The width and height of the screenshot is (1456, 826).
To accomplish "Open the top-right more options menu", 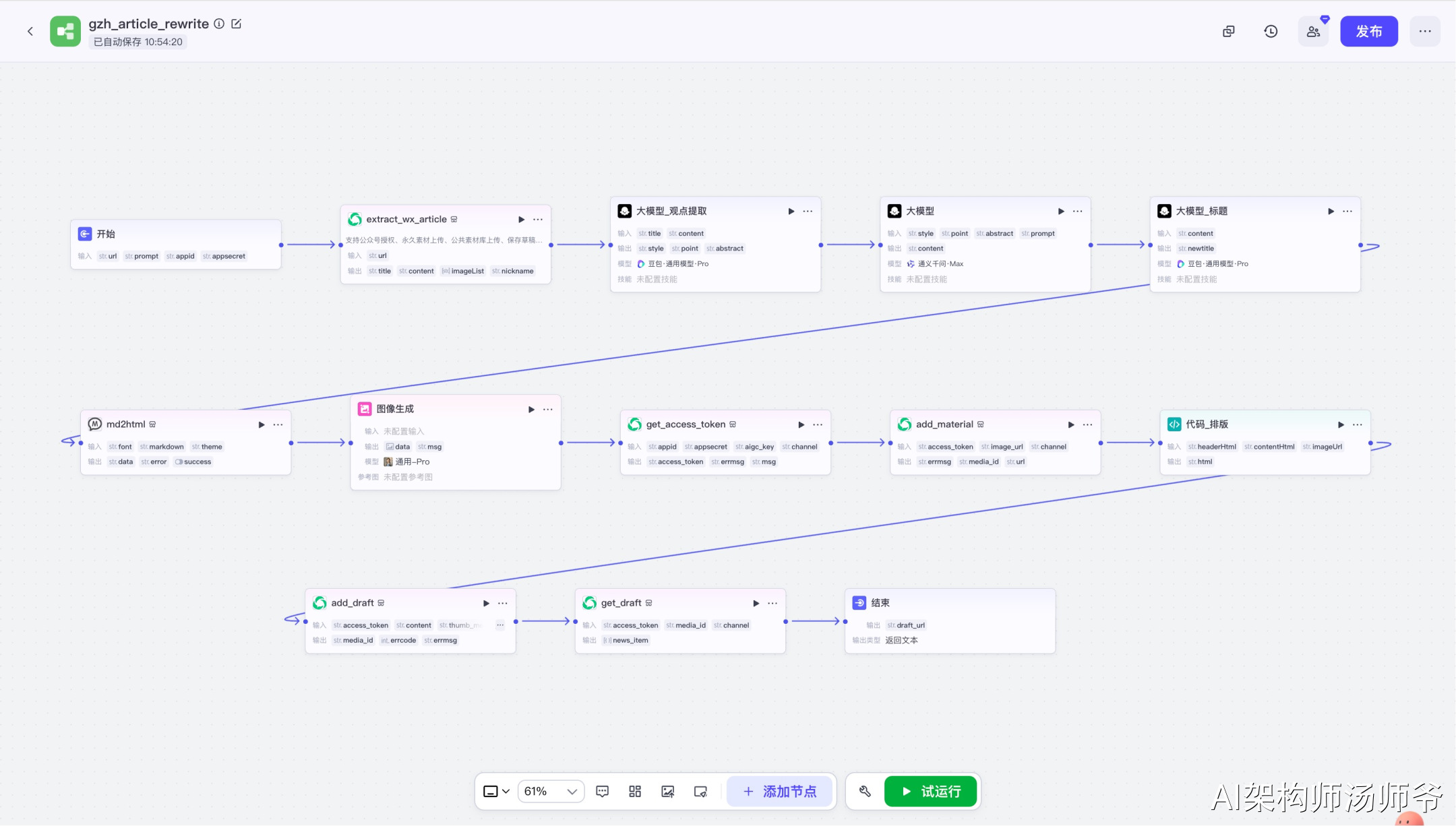I will coord(1424,31).
